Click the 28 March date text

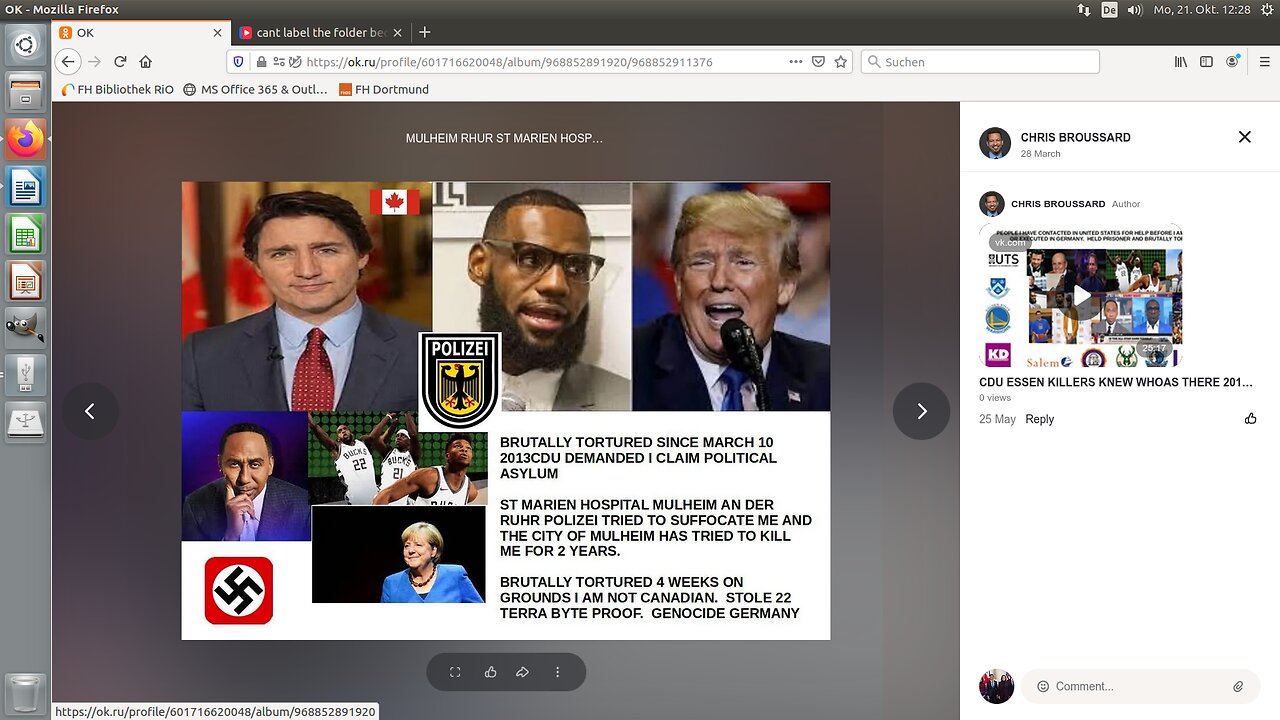1040,154
